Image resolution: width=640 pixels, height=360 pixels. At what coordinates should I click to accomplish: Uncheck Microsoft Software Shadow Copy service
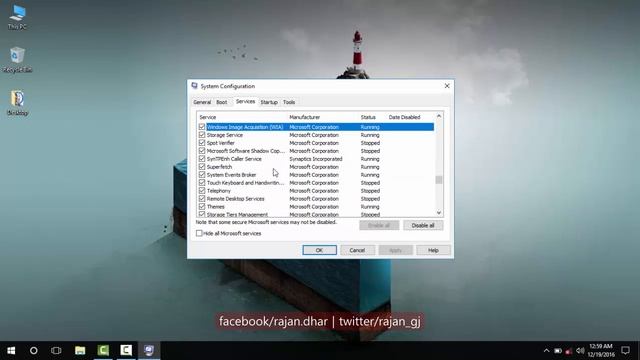[202, 151]
